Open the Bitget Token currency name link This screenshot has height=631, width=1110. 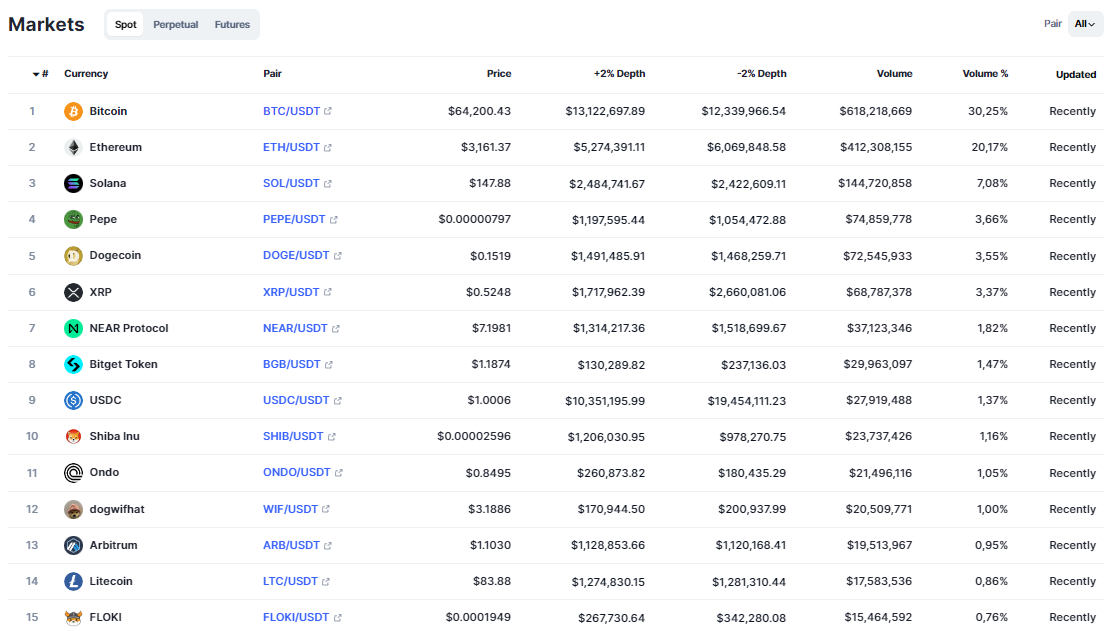(123, 364)
